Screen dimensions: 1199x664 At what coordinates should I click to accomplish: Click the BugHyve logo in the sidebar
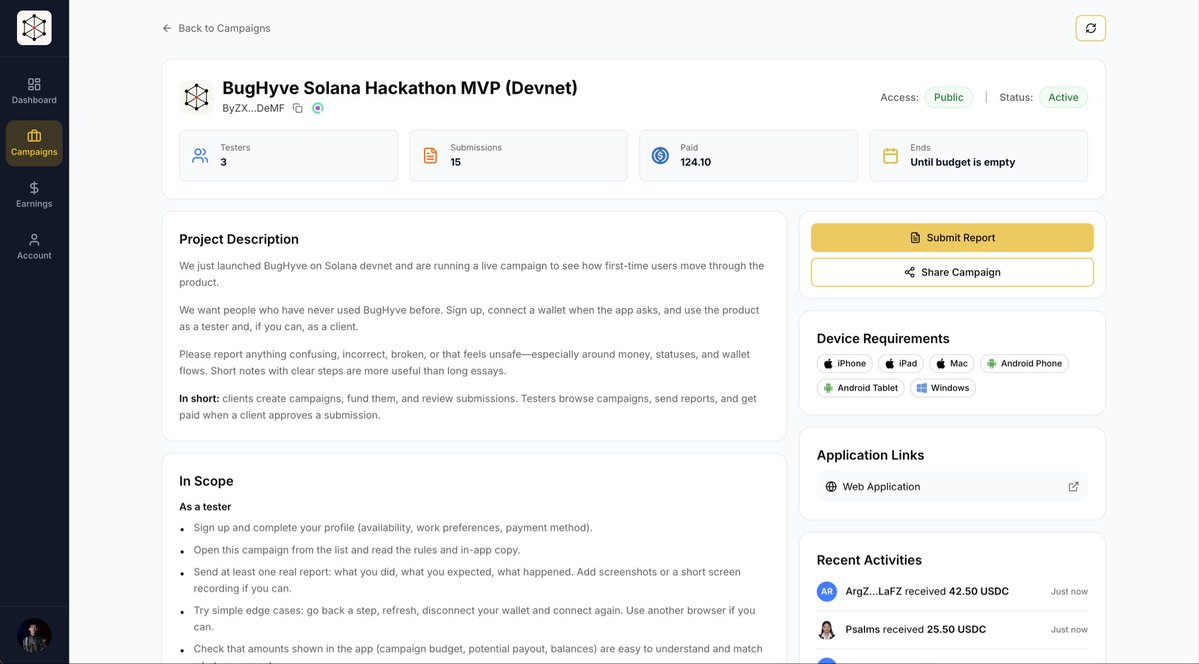(x=34, y=28)
